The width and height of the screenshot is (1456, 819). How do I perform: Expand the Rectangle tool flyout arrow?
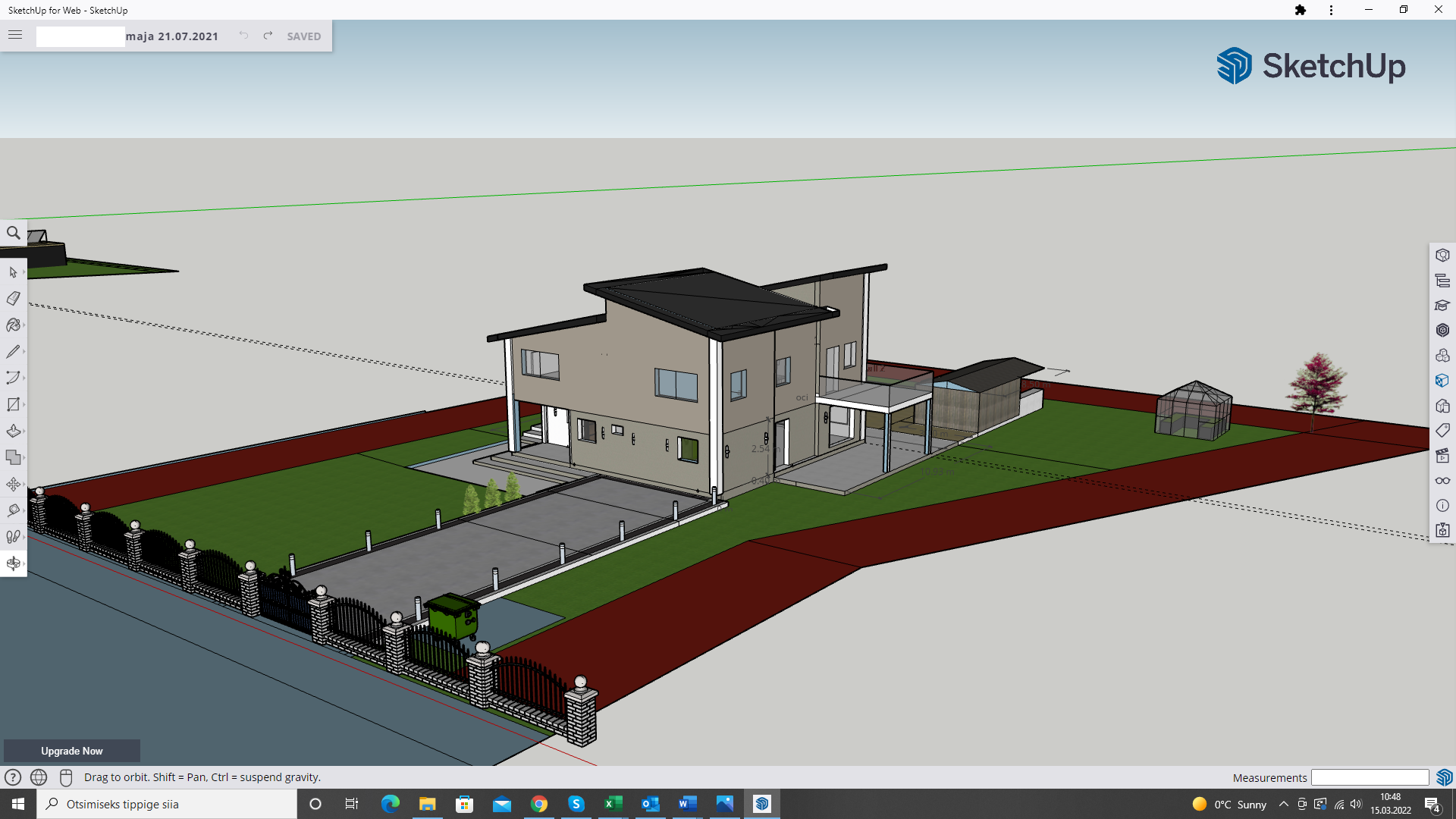(x=24, y=405)
